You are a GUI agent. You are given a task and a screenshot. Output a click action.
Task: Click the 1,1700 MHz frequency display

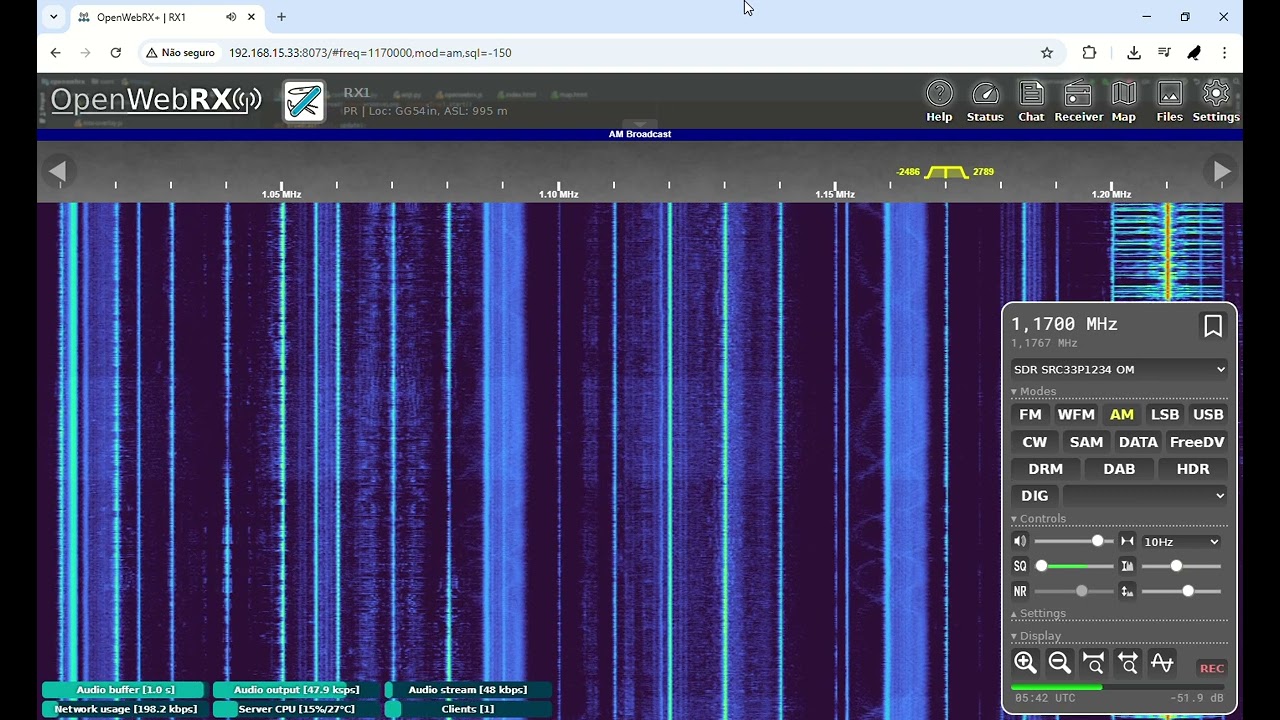pyautogui.click(x=1064, y=324)
